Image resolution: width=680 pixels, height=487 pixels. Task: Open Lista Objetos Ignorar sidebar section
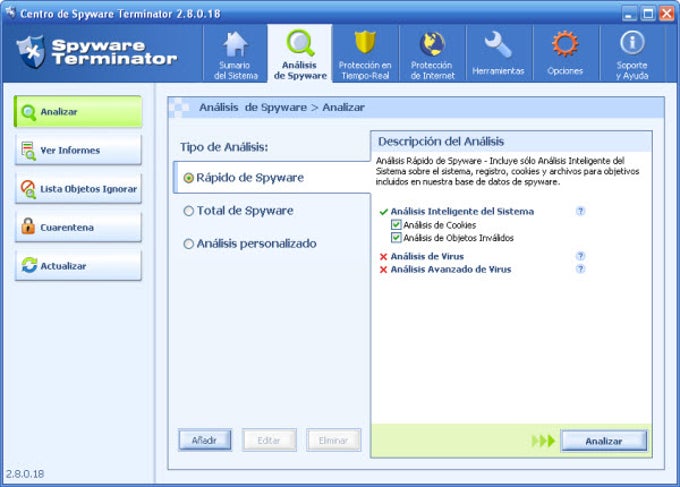click(78, 189)
